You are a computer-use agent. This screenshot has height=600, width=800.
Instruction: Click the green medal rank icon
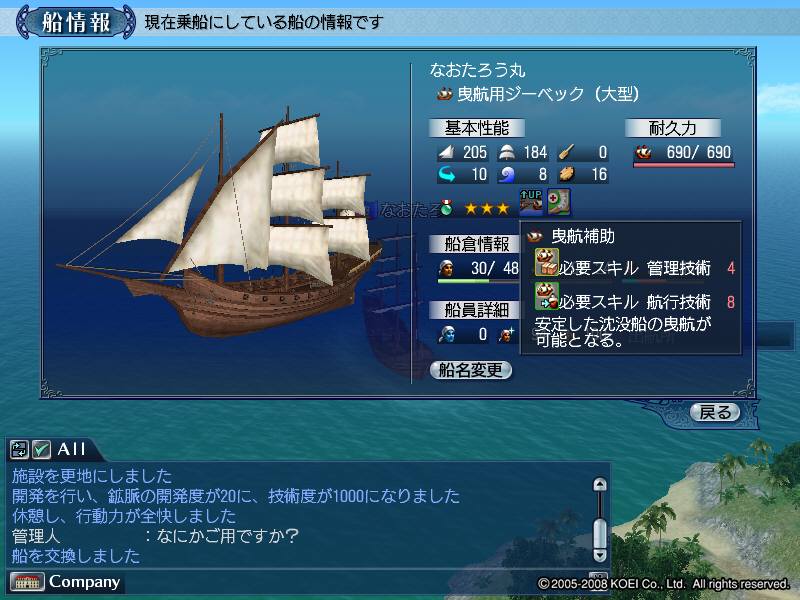[x=446, y=207]
